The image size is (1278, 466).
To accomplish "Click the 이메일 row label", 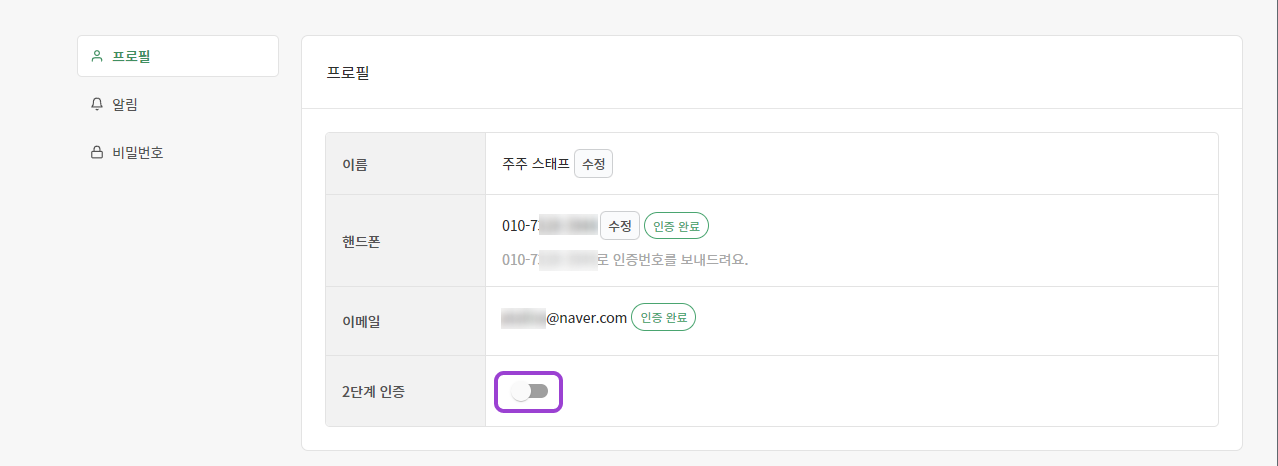I will coord(362,321).
